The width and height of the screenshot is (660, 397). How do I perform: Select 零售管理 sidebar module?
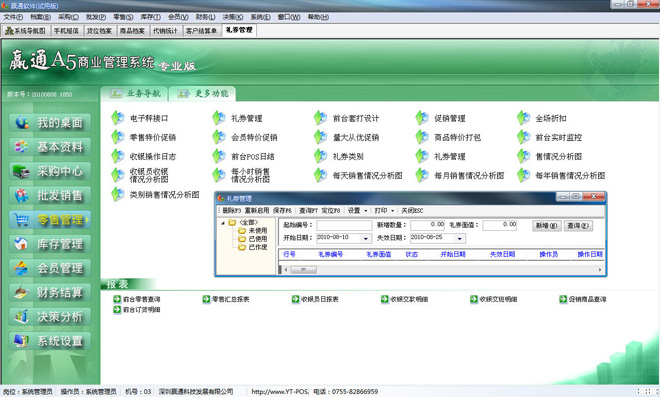point(50,220)
